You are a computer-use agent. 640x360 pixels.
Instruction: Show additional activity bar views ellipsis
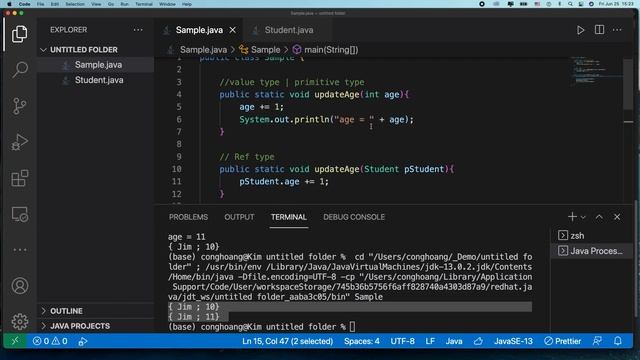coord(19,250)
